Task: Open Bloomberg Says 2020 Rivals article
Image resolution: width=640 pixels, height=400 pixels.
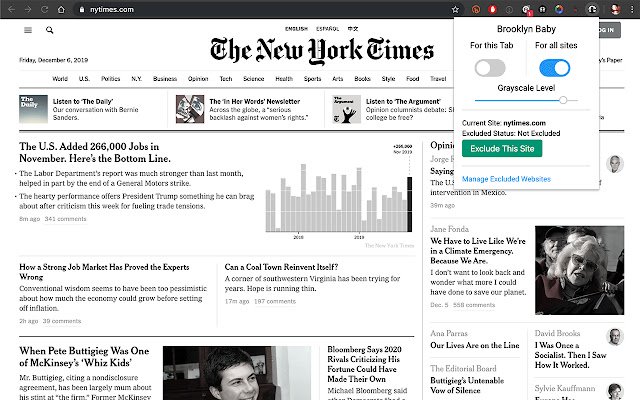Action: tap(364, 364)
